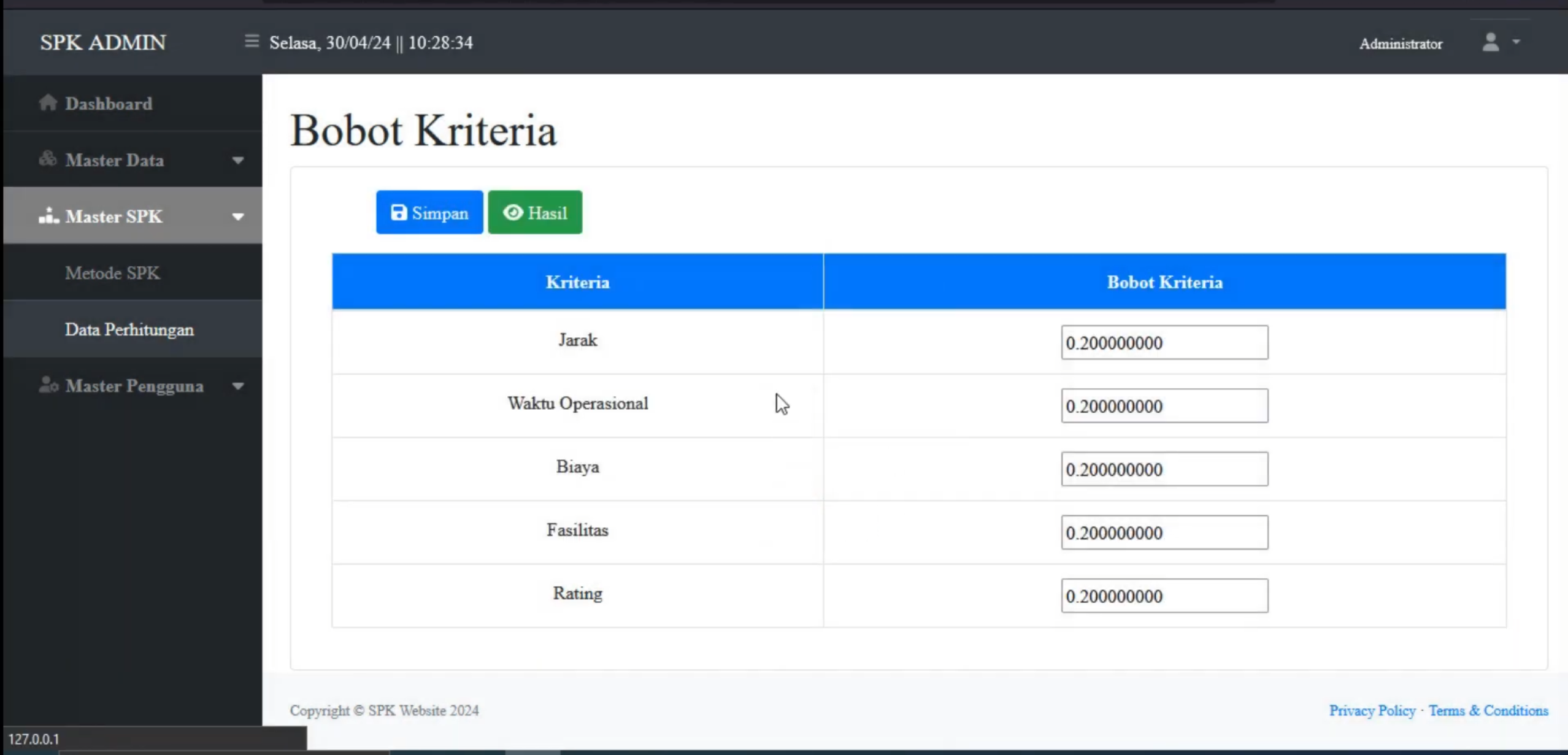
Task: Click the eye icon on Hasil
Action: point(513,212)
